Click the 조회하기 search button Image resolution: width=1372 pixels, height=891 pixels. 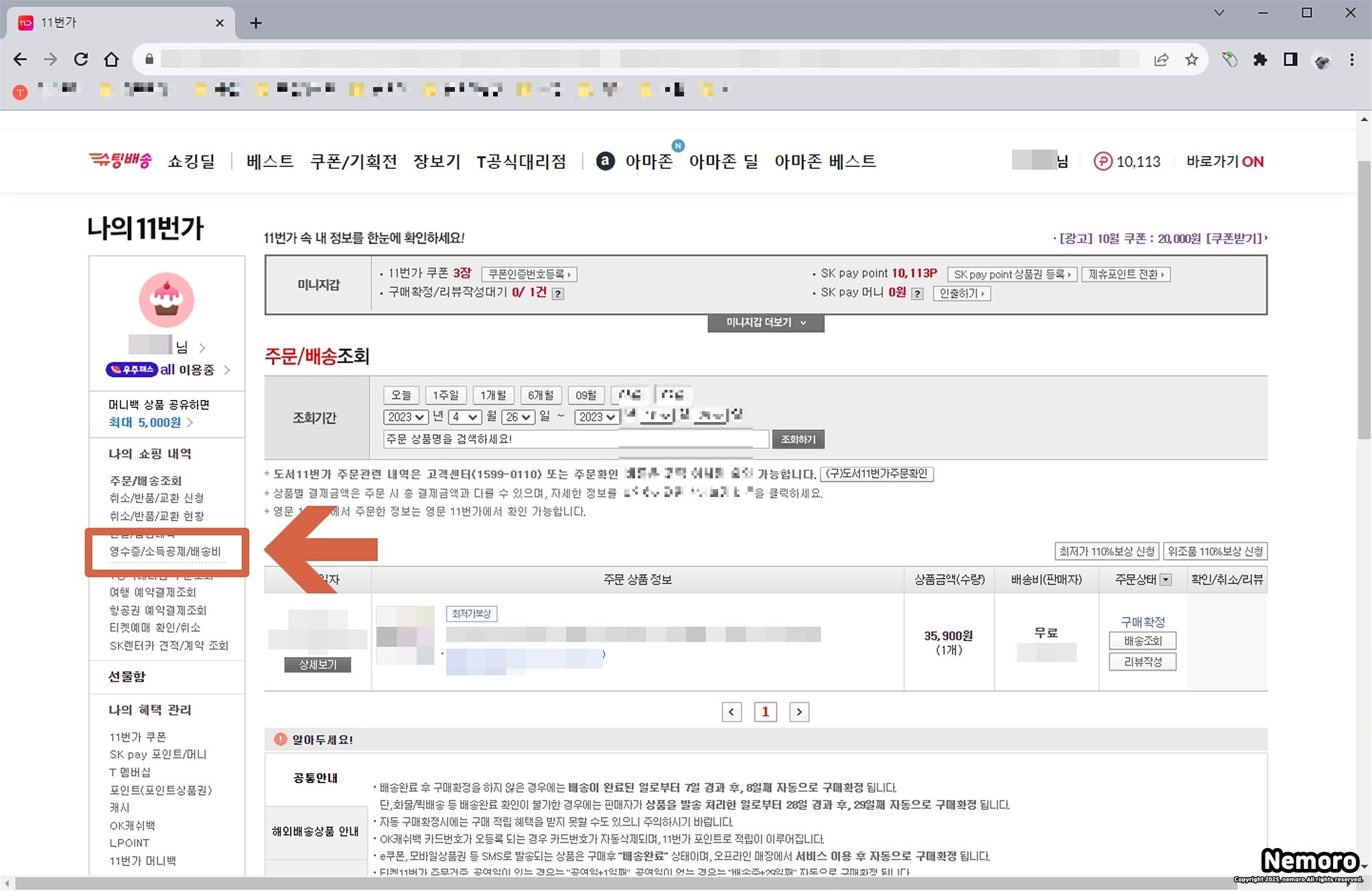pos(798,439)
